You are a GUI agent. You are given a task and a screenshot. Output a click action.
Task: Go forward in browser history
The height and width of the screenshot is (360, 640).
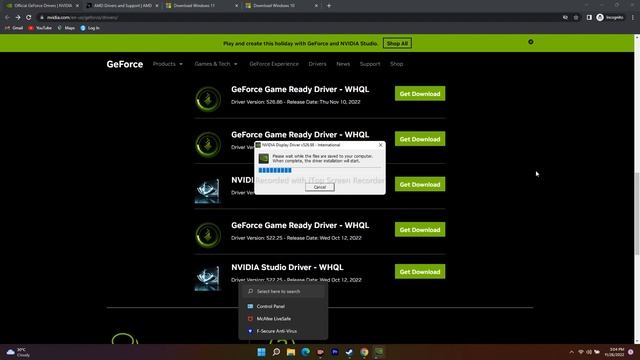[x=18, y=18]
